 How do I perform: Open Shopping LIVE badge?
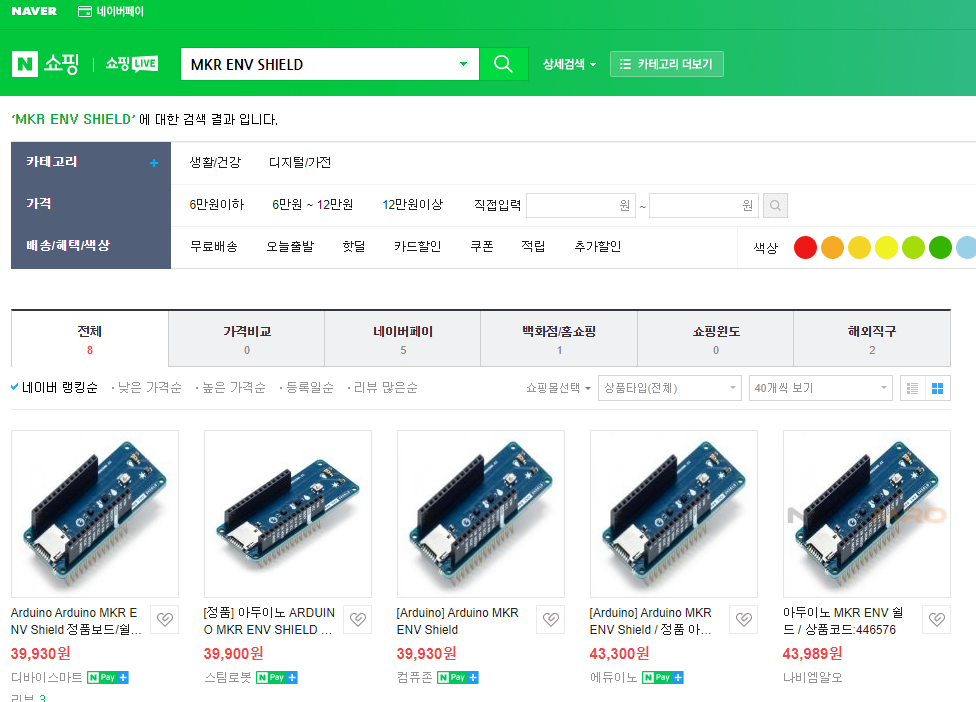coord(132,63)
